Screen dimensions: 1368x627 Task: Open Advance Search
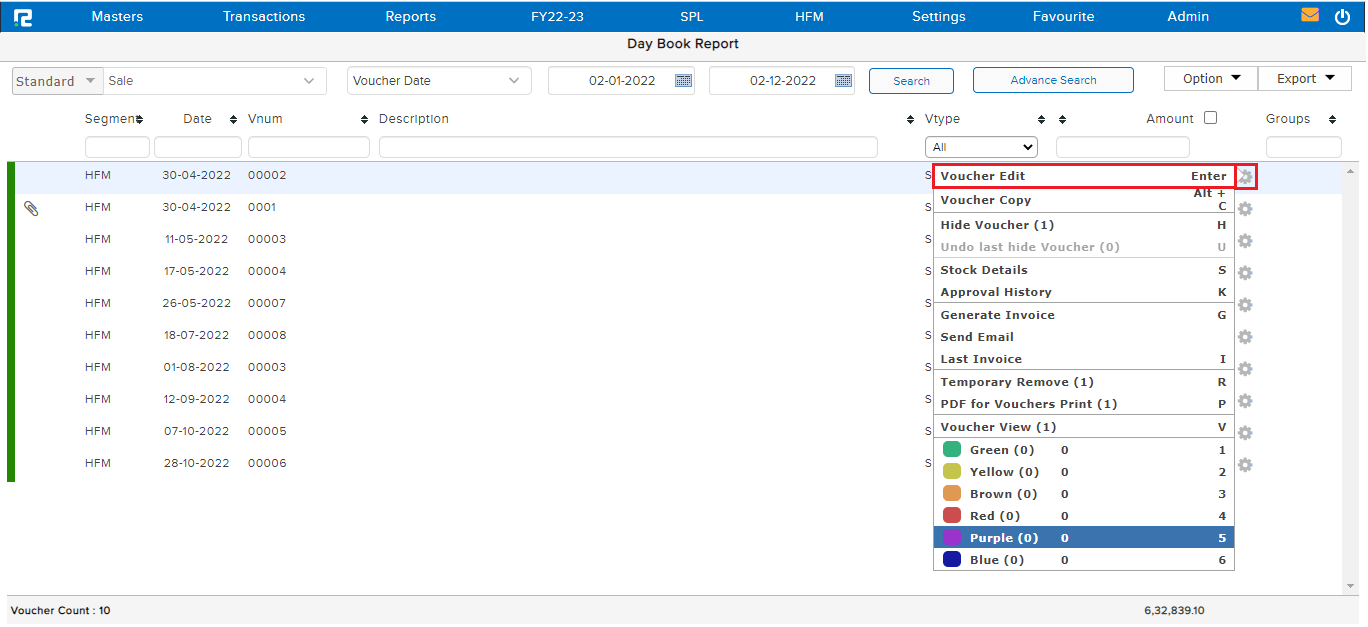point(1053,80)
